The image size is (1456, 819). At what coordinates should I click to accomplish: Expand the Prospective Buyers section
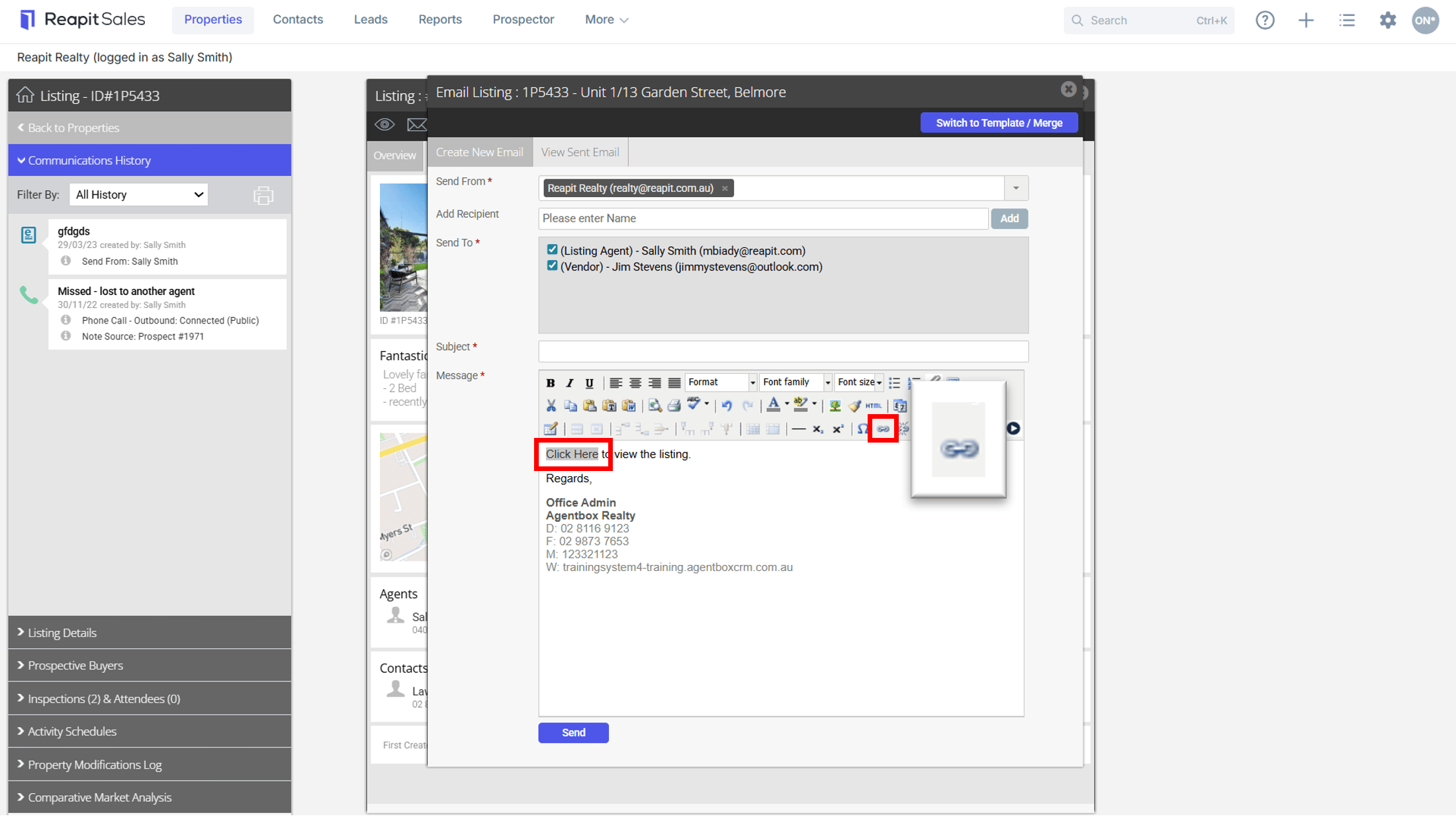(x=150, y=666)
